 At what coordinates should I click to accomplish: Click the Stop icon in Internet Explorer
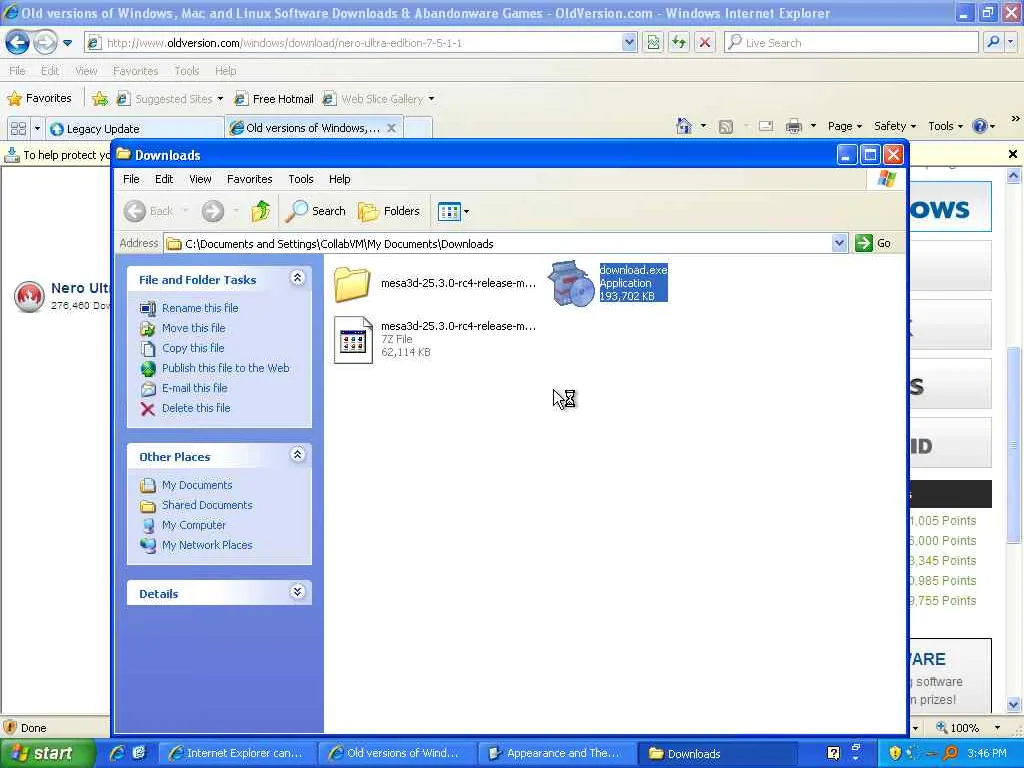tap(705, 43)
